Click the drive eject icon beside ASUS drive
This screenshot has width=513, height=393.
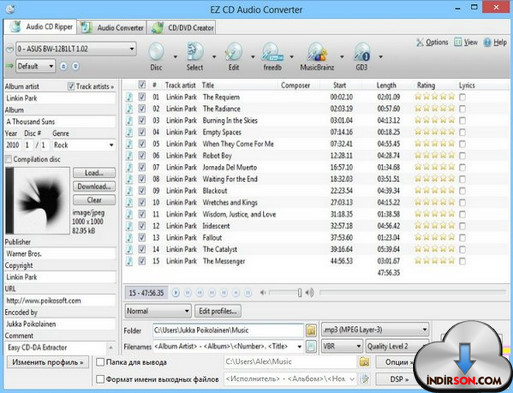coord(10,49)
